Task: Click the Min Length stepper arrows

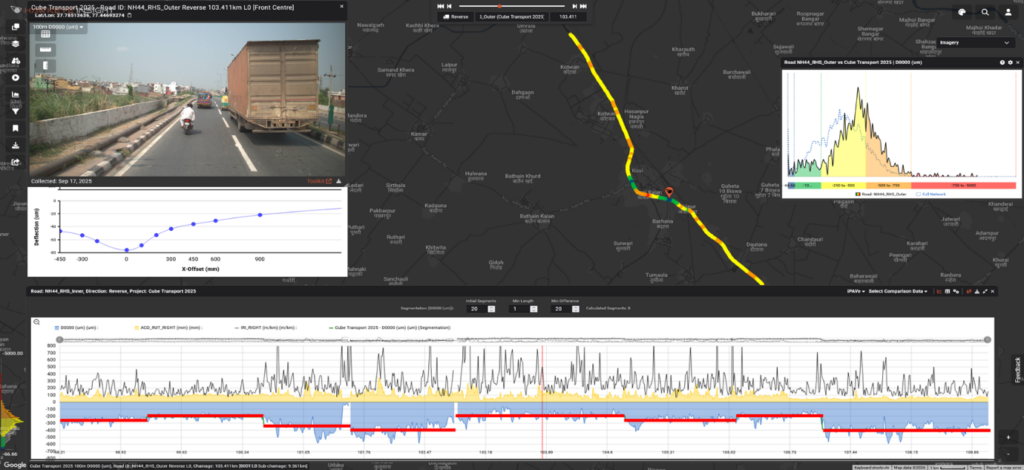Action: tap(533, 308)
